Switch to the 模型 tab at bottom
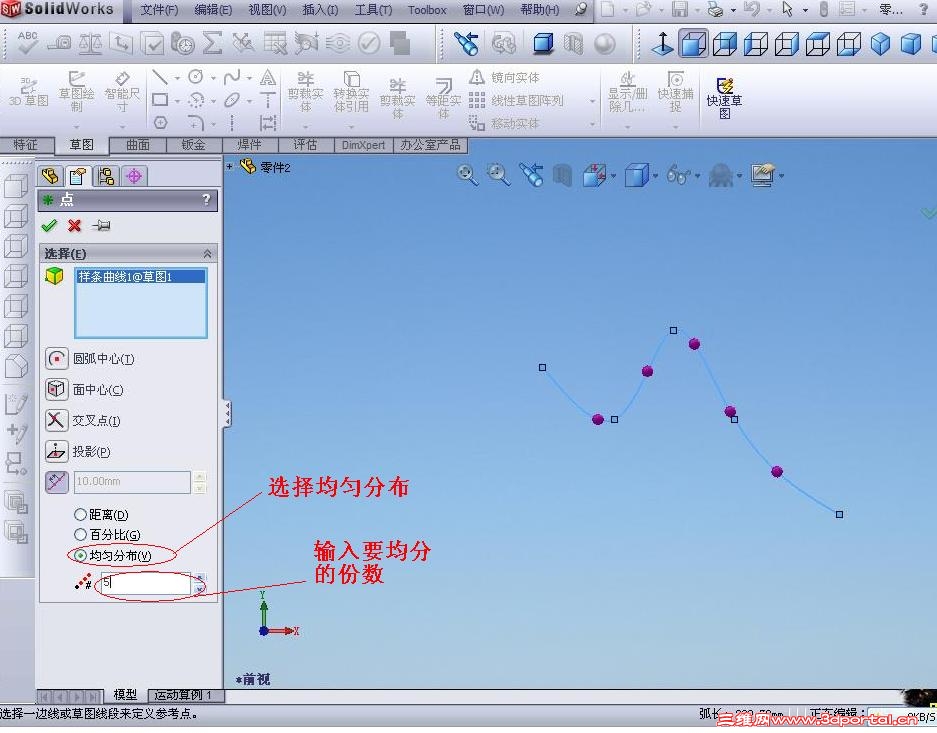This screenshot has height=733, width=937. [x=125, y=695]
